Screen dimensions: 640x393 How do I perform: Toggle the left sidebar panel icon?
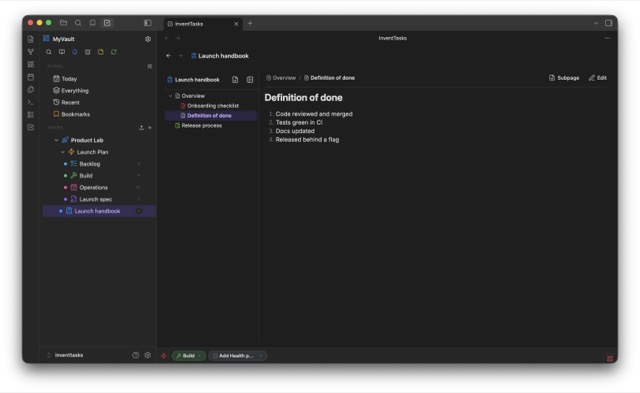coord(148,23)
